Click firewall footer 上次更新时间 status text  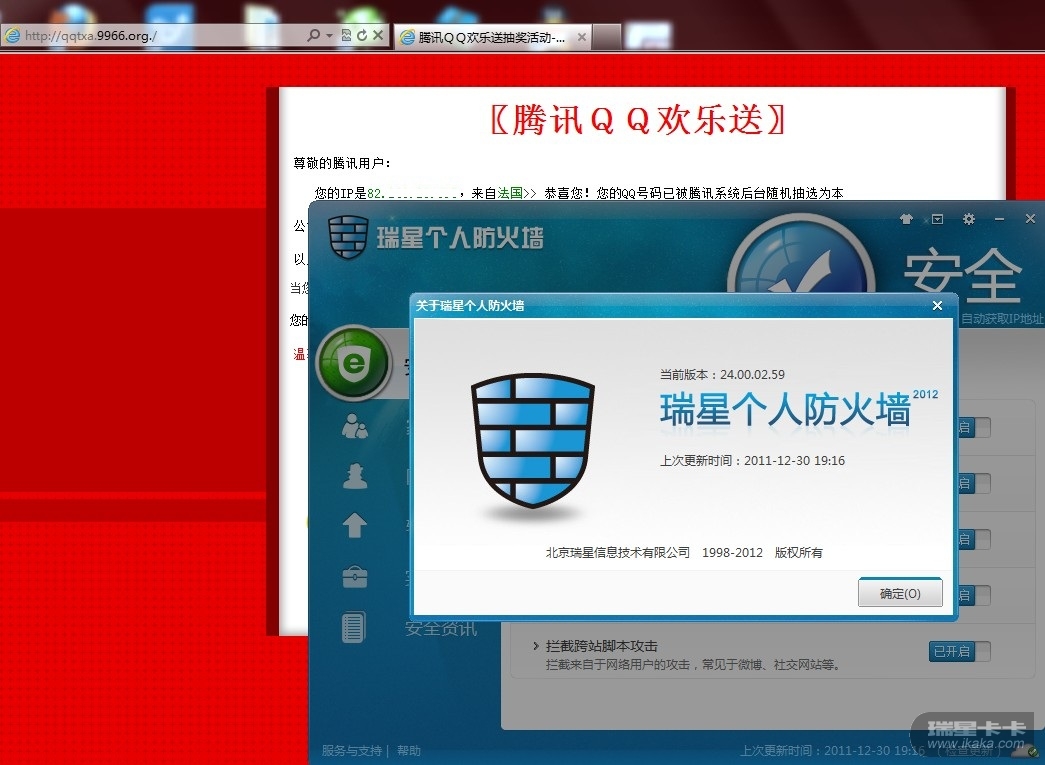pyautogui.click(x=832, y=750)
